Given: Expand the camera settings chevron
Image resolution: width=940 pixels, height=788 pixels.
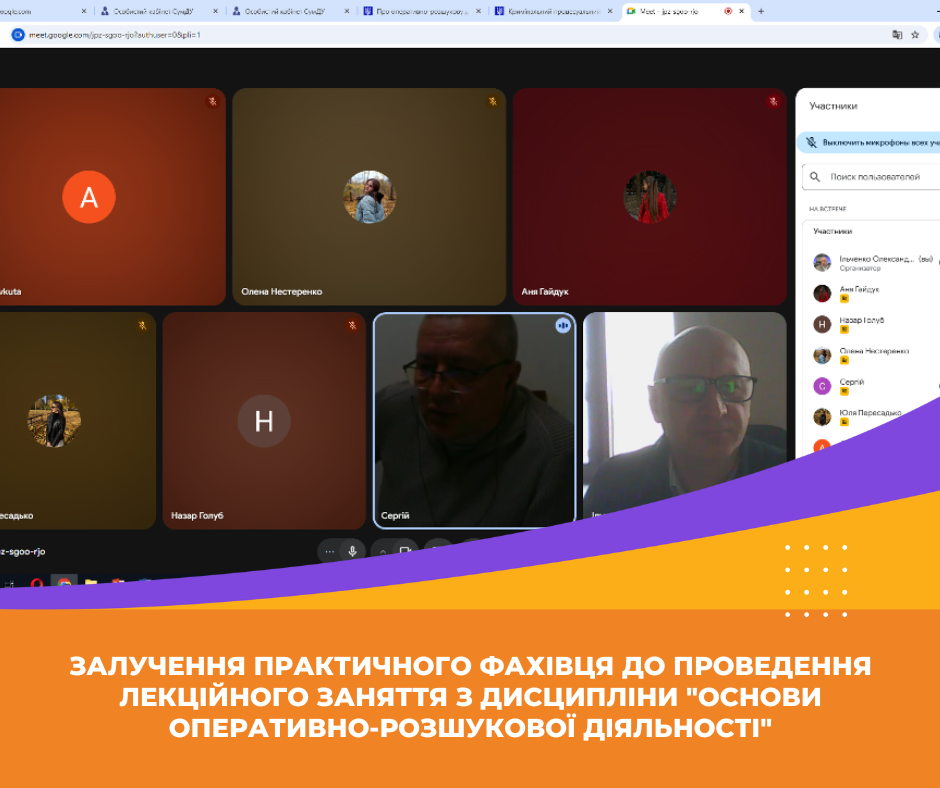Looking at the screenshot, I should [382, 551].
